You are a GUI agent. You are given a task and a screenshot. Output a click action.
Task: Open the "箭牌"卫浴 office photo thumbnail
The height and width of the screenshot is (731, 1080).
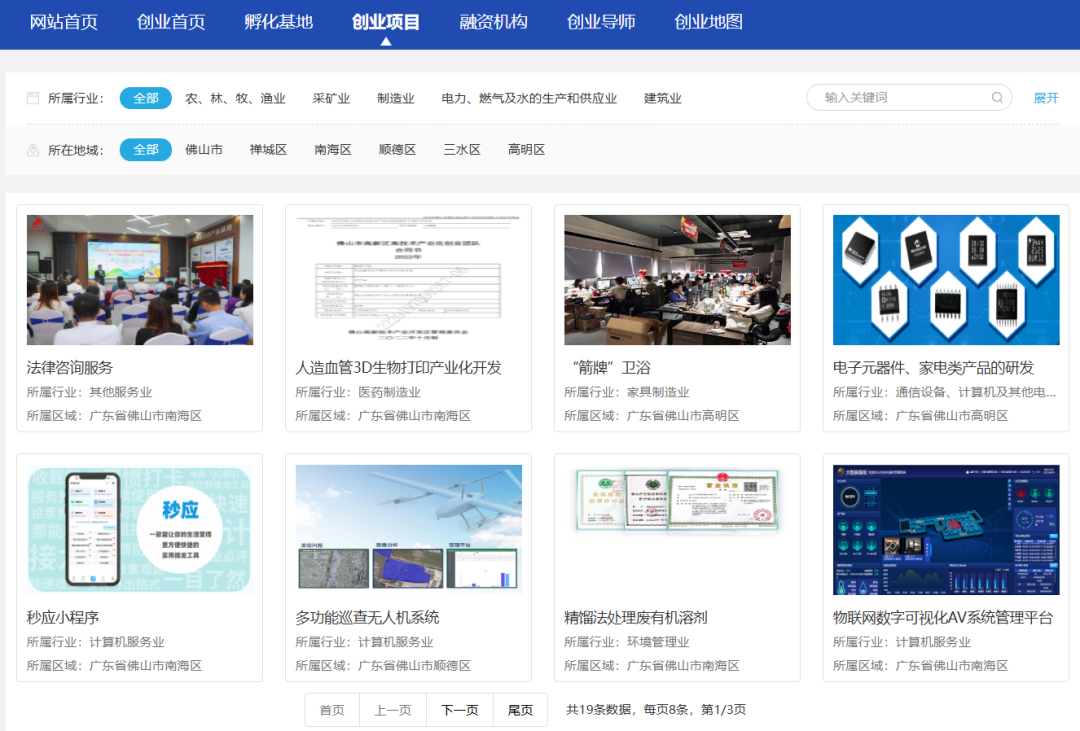(677, 280)
